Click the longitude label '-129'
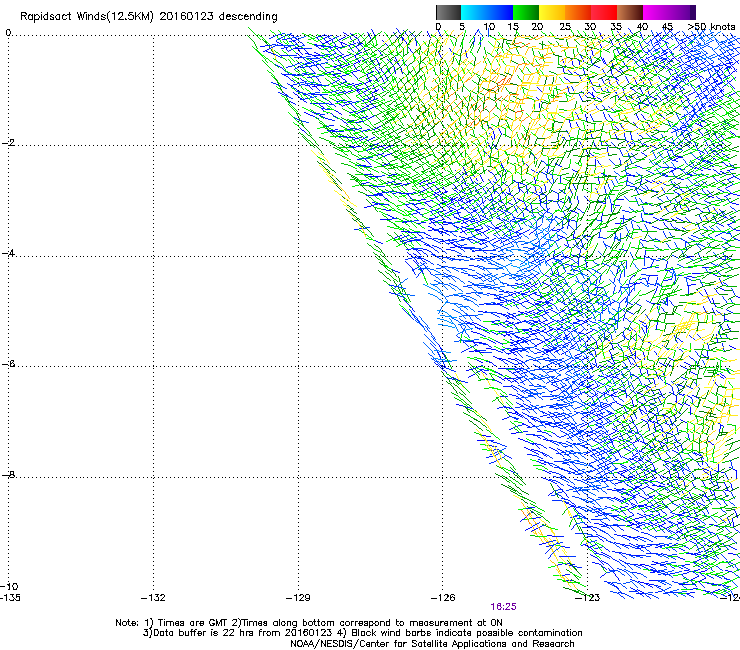 coord(298,598)
